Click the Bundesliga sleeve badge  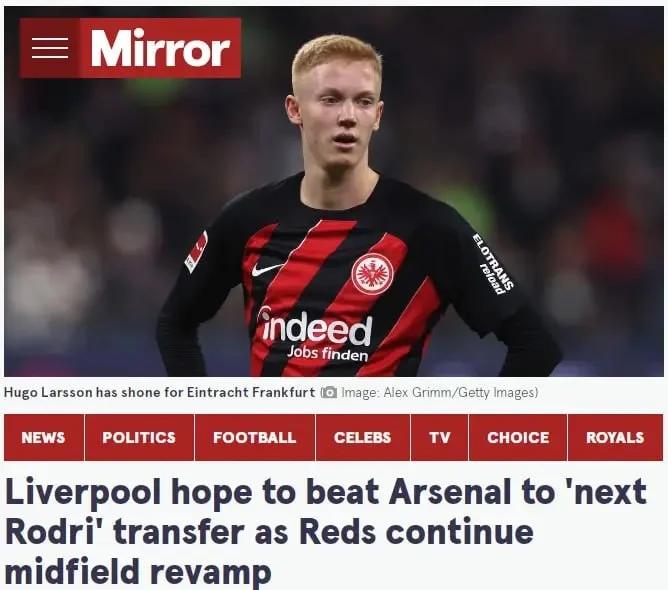click(196, 251)
